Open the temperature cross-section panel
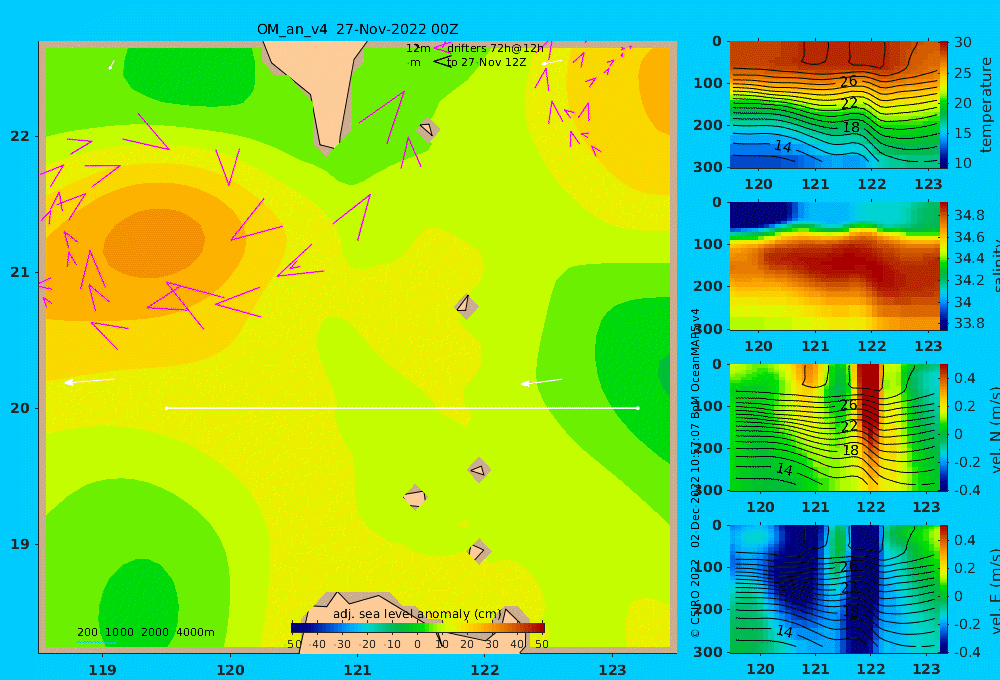Screen dimensions: 1000x680 click(x=835, y=105)
